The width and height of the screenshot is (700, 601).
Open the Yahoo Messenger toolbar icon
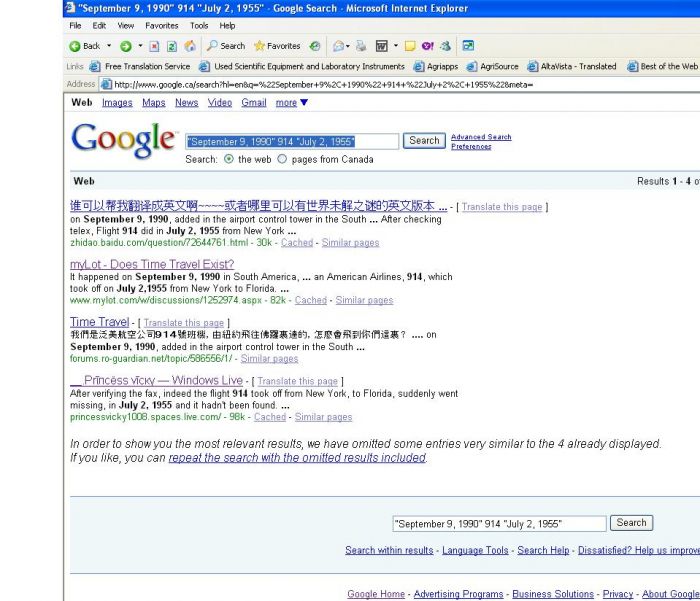click(x=428, y=46)
